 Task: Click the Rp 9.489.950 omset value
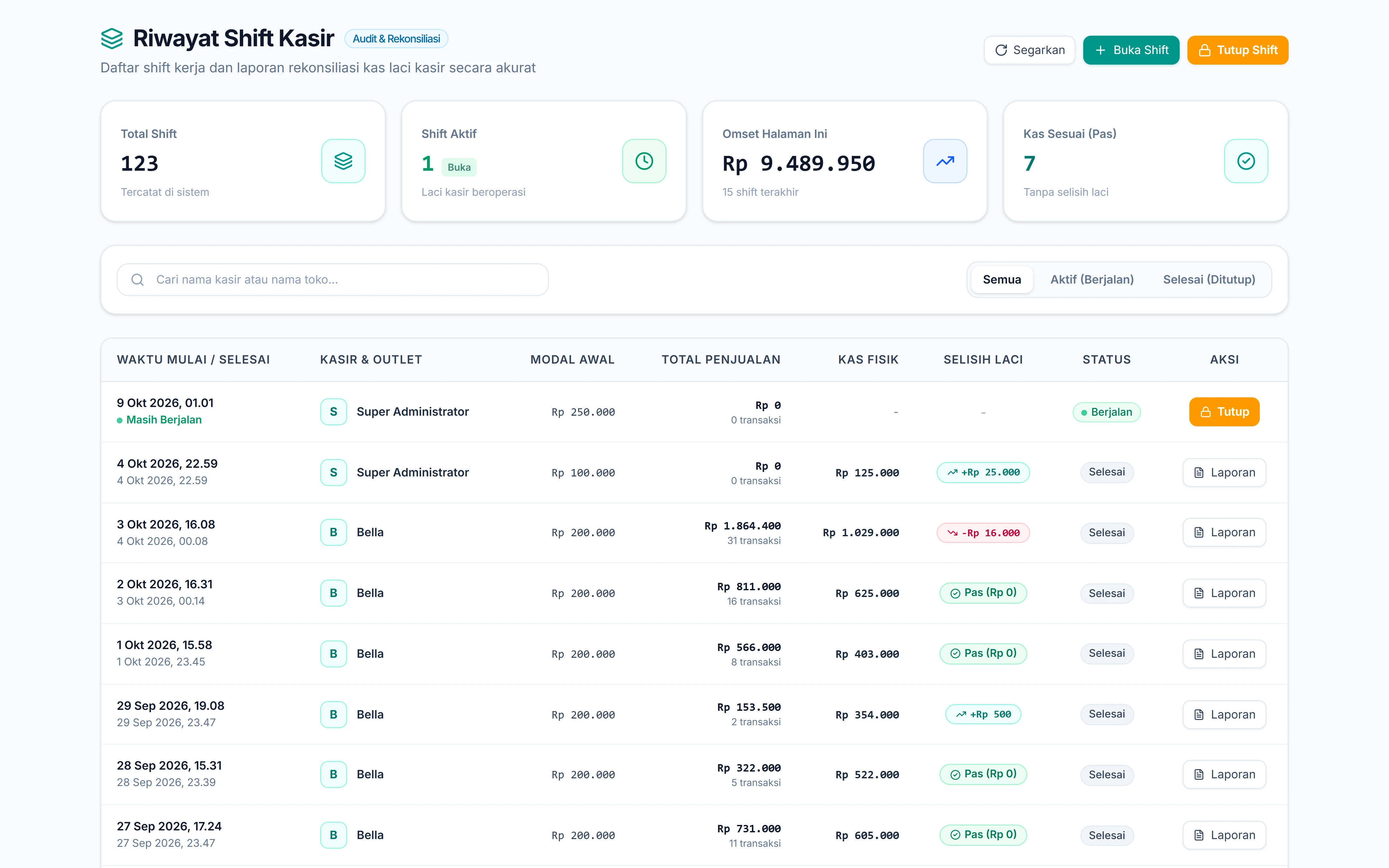click(x=798, y=164)
